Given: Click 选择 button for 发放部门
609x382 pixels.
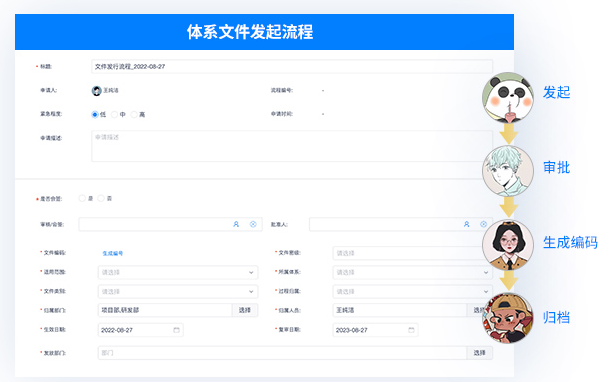Looking at the screenshot, I should [x=480, y=353].
